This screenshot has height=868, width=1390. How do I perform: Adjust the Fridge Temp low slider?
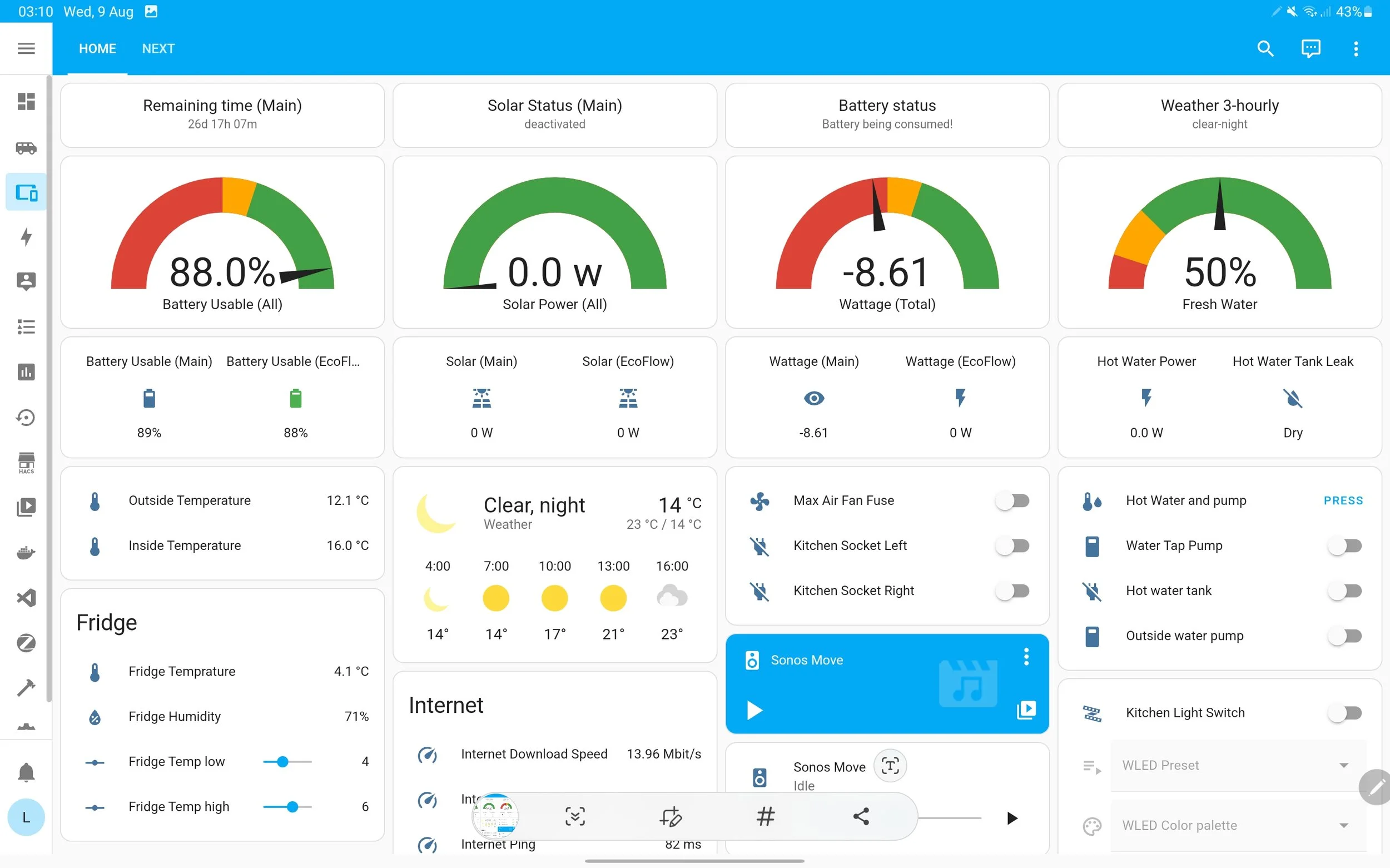tap(283, 762)
